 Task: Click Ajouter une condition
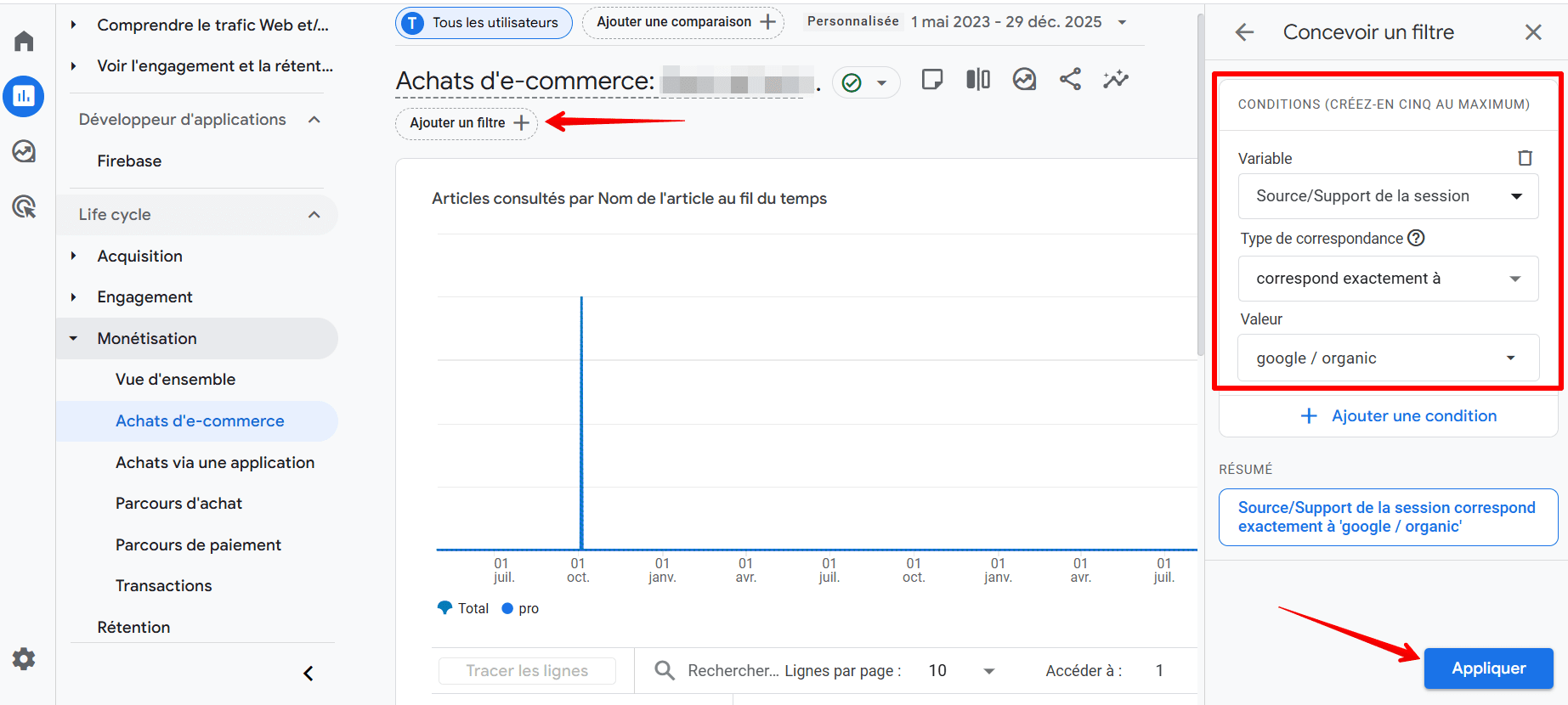coord(1398,416)
